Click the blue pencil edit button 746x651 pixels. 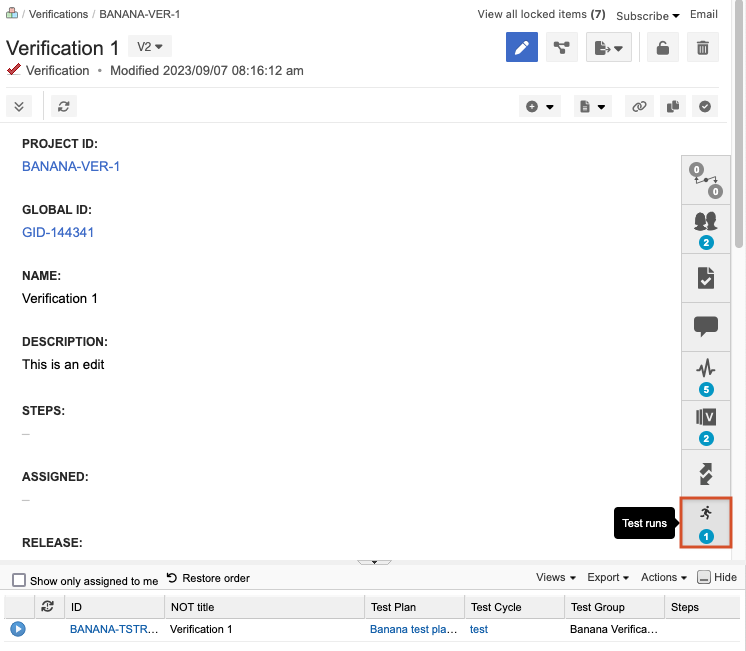tap(522, 47)
